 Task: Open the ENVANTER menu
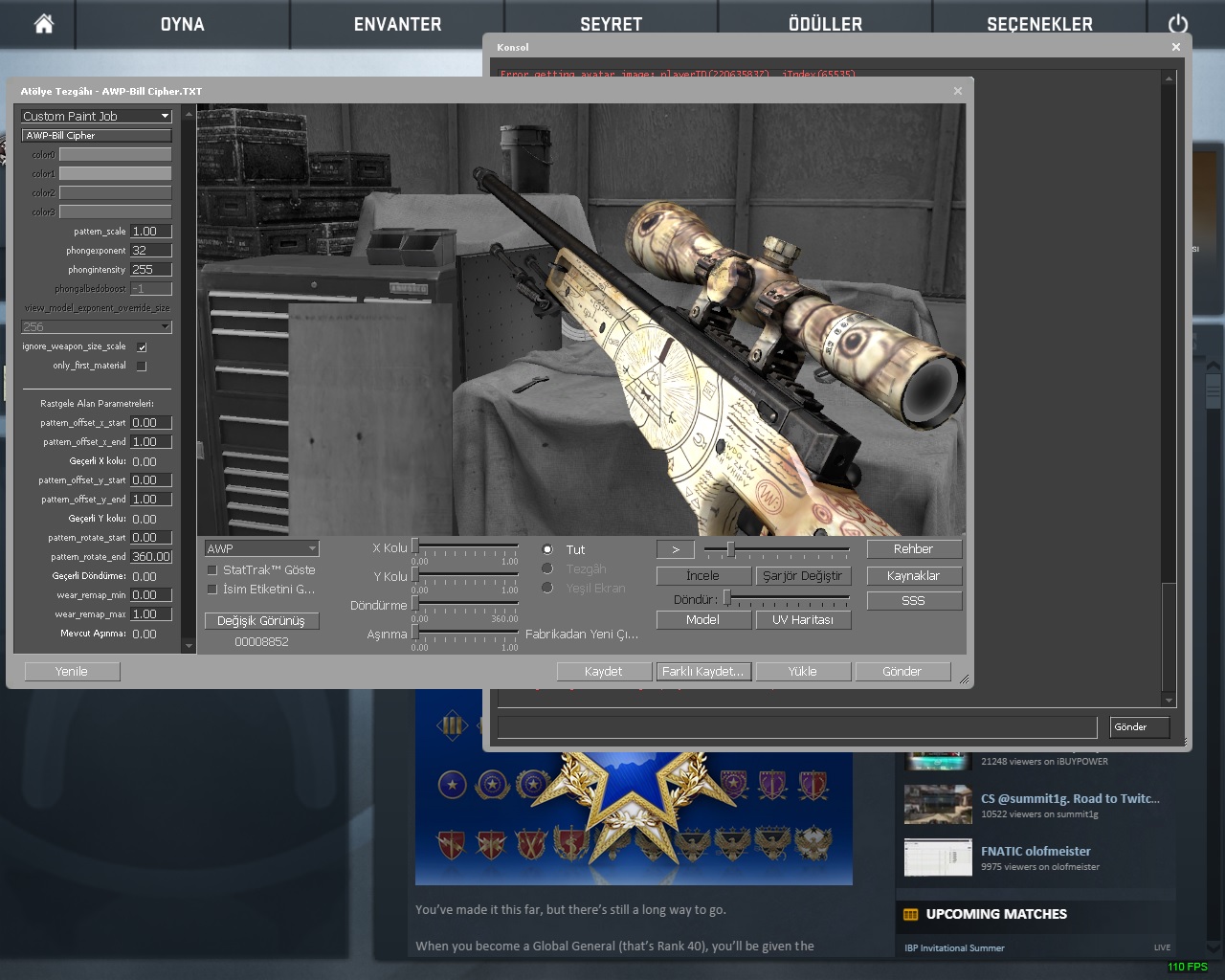397,24
